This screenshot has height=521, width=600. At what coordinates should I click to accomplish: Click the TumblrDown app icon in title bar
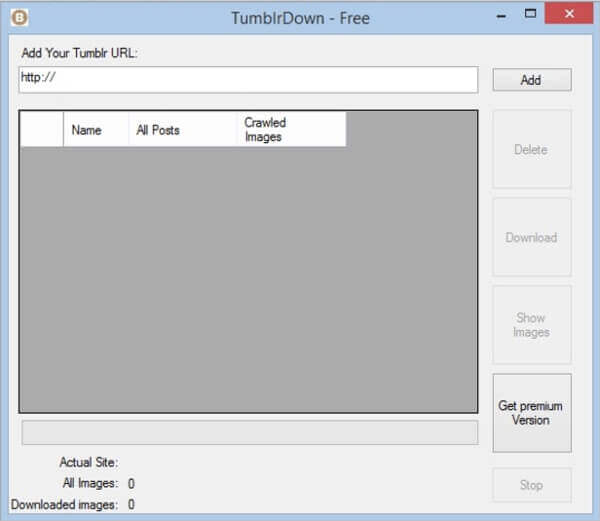[x=20, y=18]
